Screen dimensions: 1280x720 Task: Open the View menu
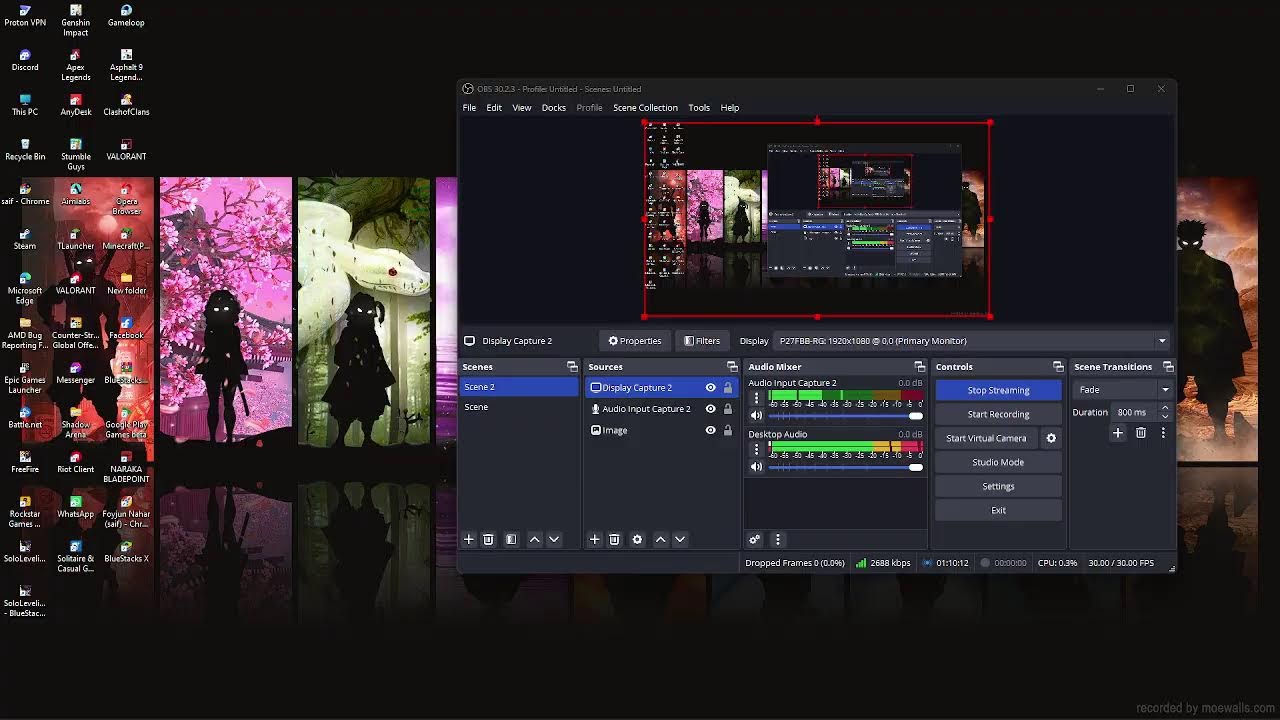[x=522, y=108]
